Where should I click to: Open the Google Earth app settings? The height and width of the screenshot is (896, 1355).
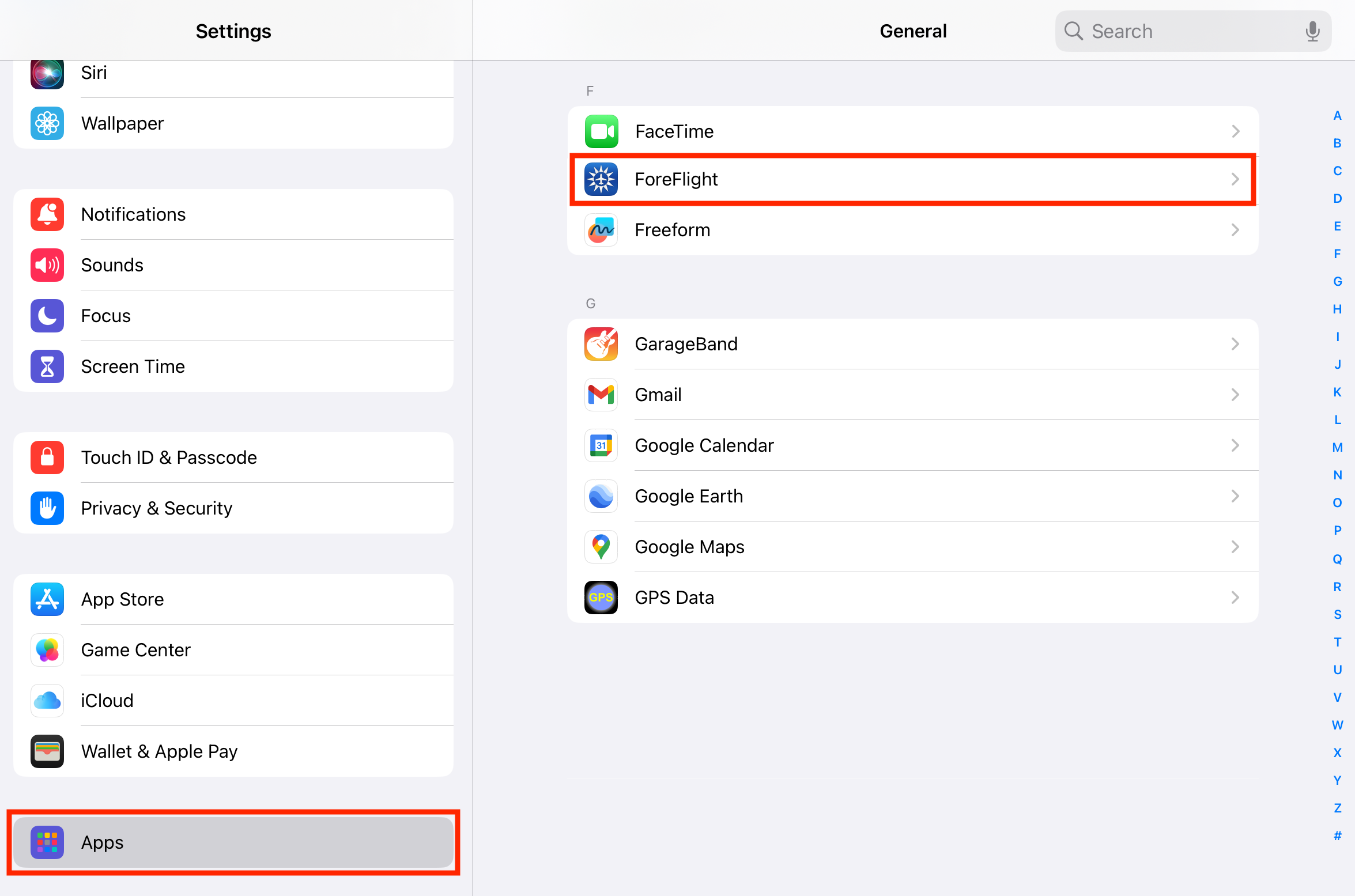click(x=913, y=496)
